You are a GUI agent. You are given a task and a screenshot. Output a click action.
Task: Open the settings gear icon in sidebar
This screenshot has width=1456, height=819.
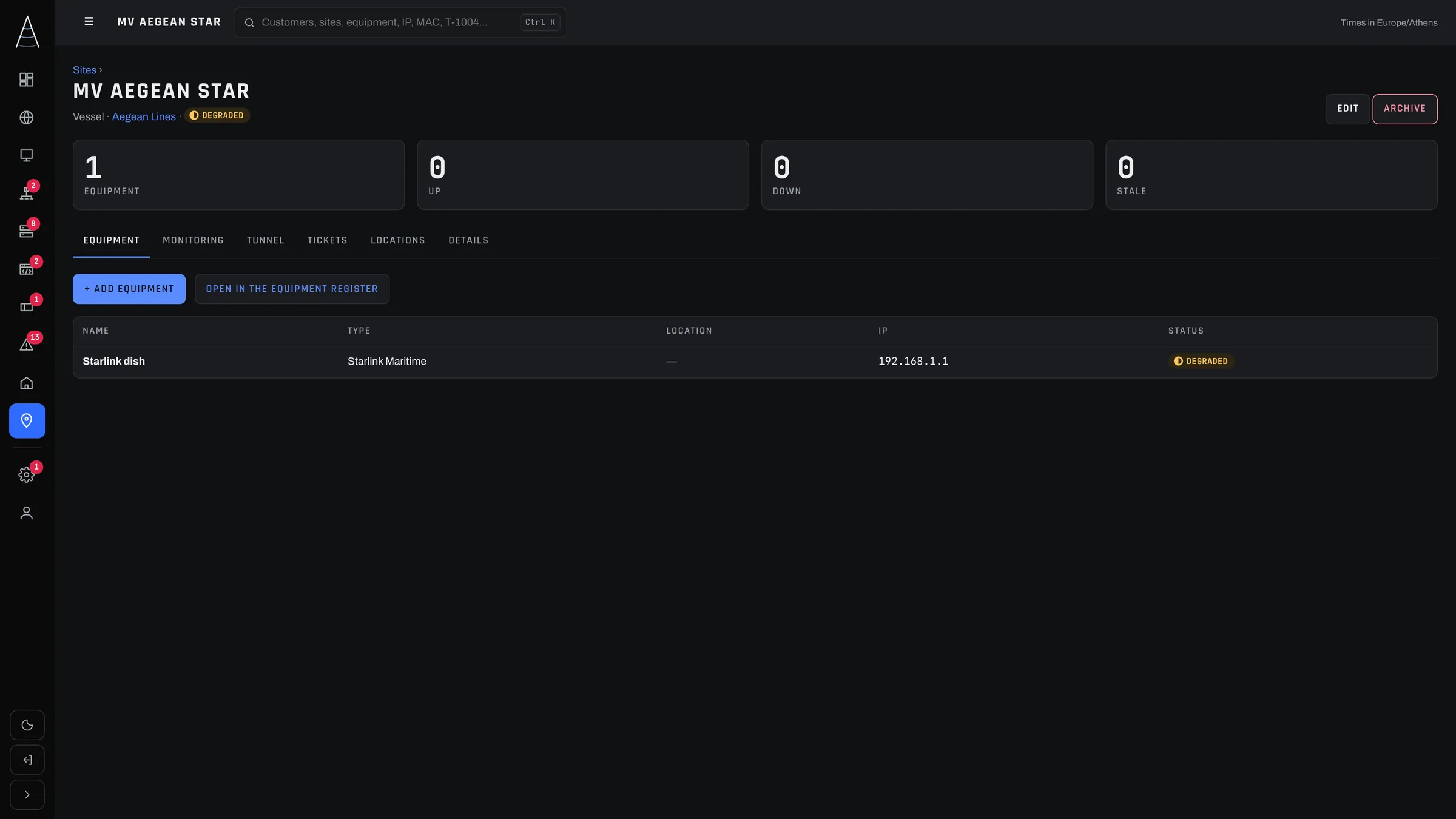click(x=27, y=475)
